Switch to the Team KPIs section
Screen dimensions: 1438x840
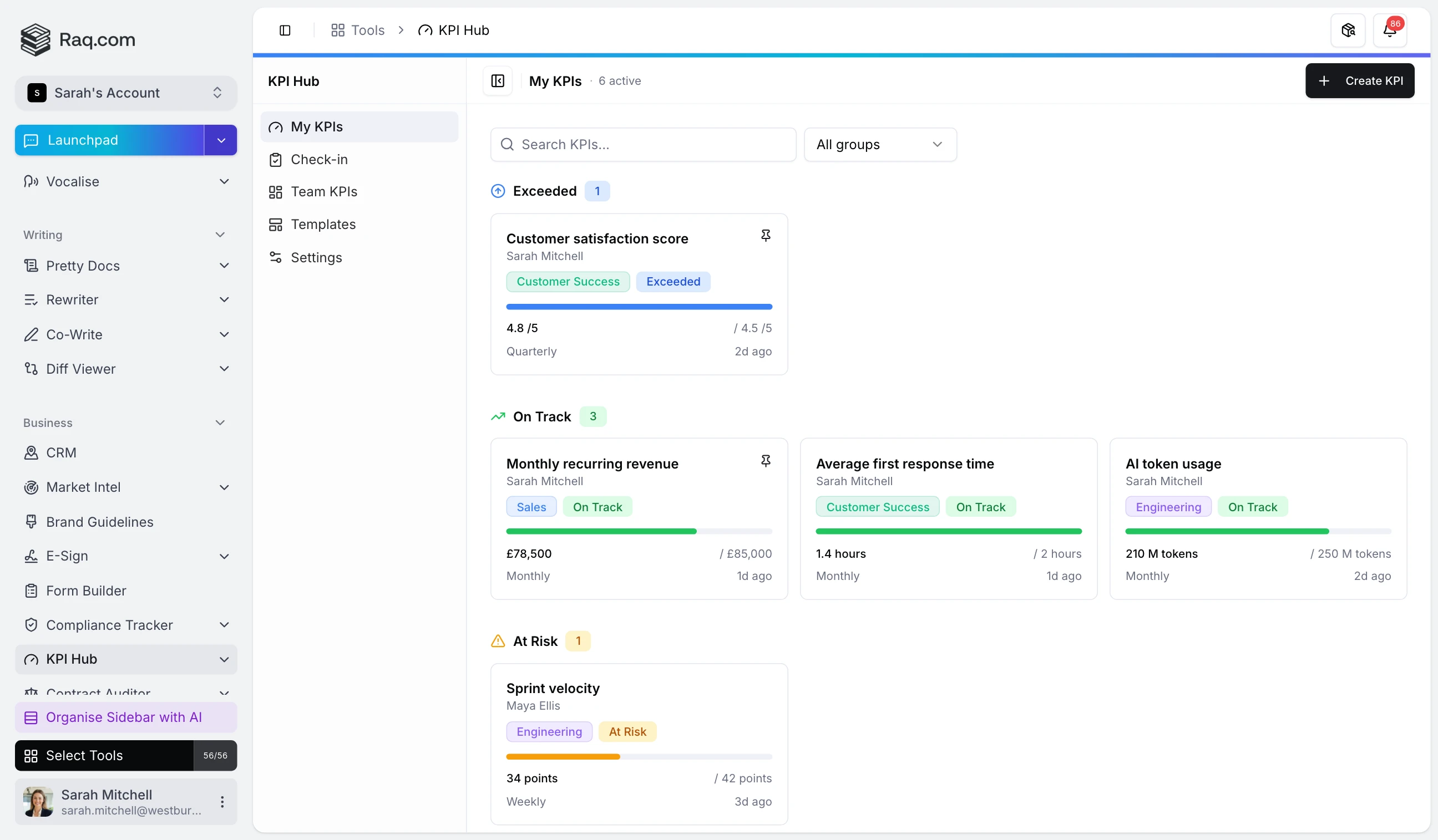point(323,192)
